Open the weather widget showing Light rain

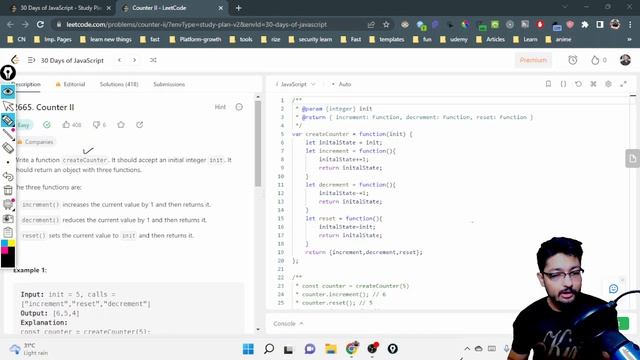pos(29,349)
